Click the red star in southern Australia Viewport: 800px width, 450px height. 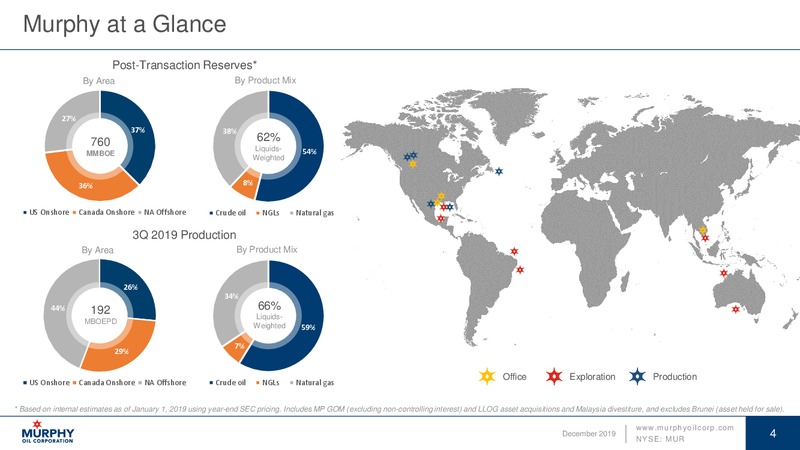(x=735, y=309)
